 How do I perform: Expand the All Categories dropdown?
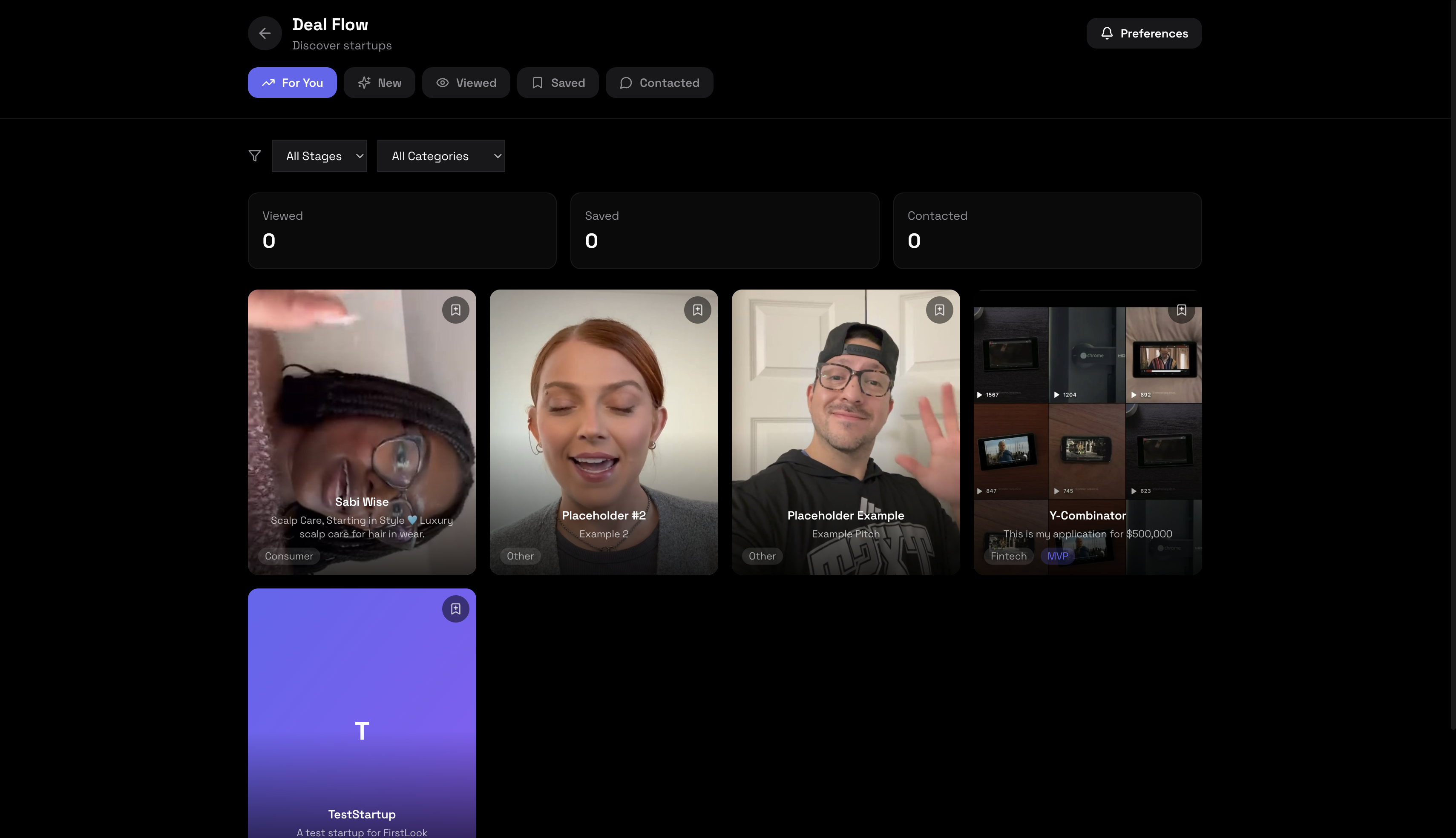coord(441,156)
